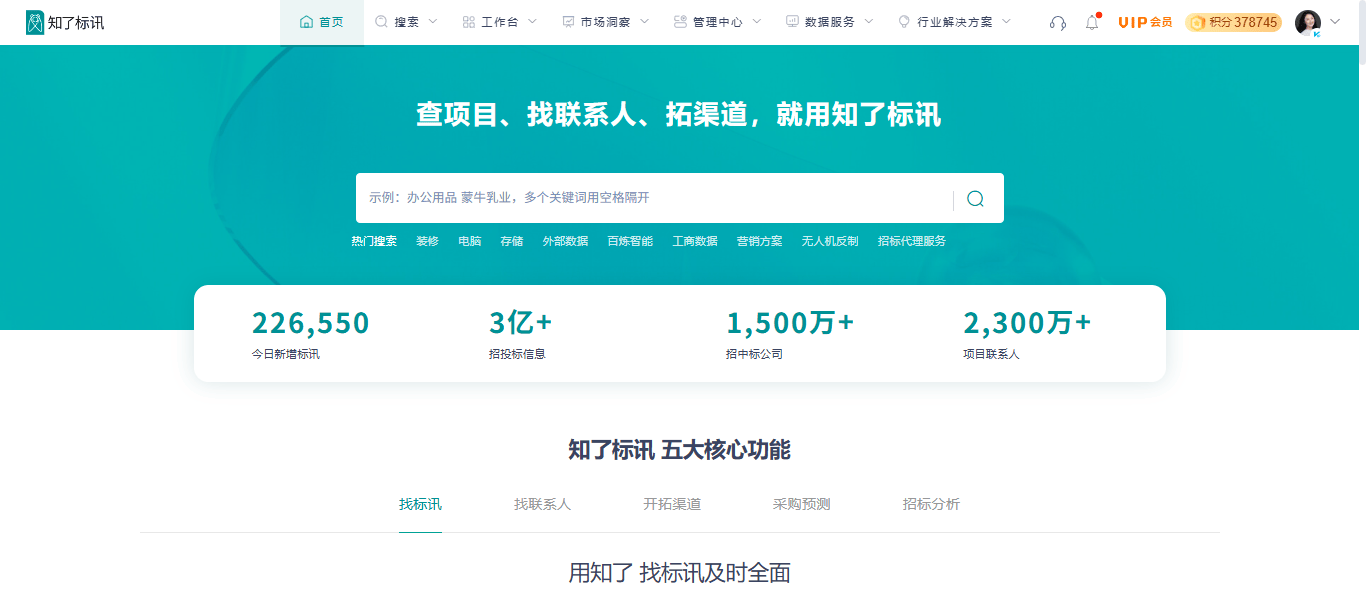Switch to the 开拓渠道 tab

(x=672, y=504)
